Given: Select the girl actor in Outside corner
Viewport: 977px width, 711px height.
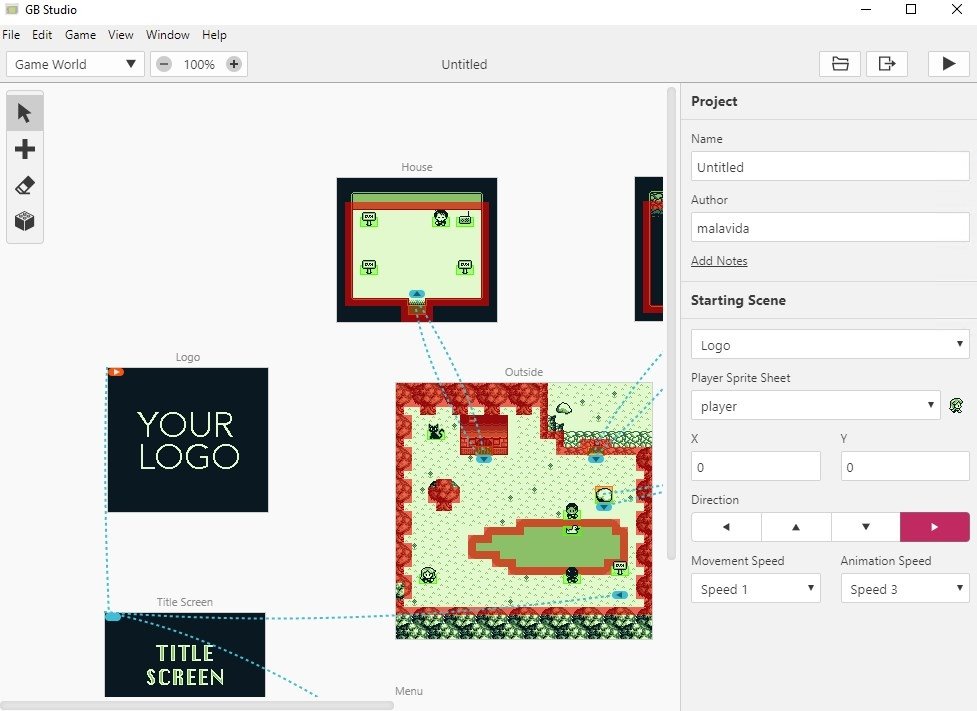Looking at the screenshot, I should 428,575.
